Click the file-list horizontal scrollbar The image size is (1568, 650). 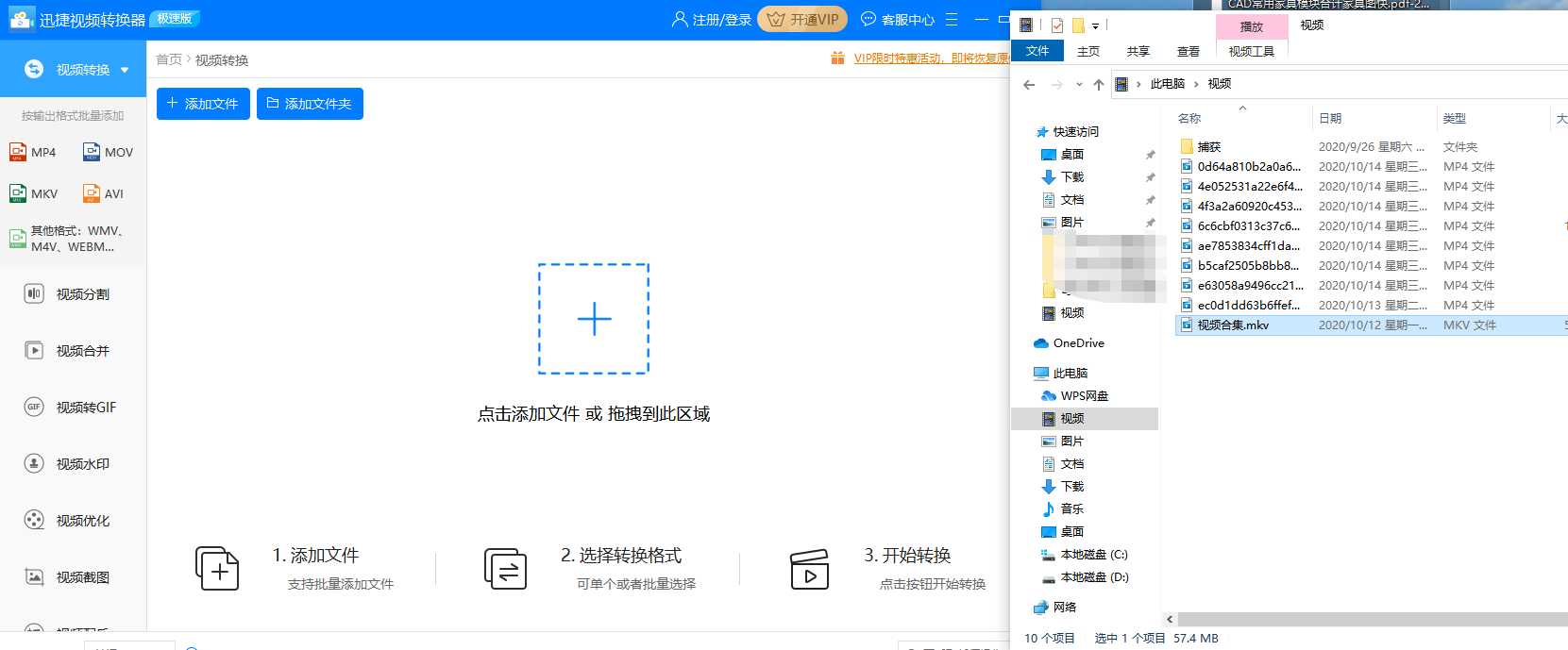click(1373, 620)
